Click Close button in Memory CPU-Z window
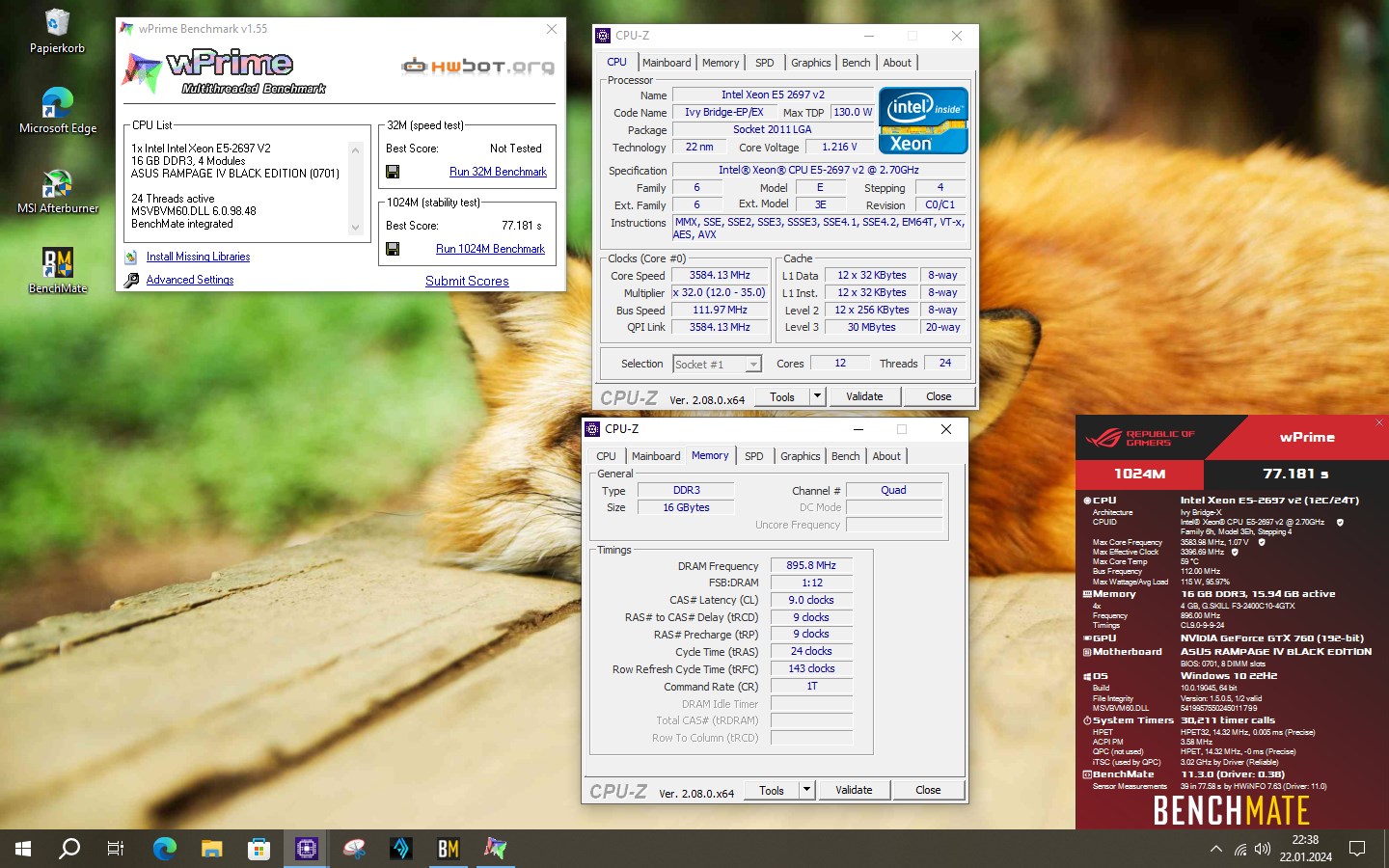 click(928, 790)
